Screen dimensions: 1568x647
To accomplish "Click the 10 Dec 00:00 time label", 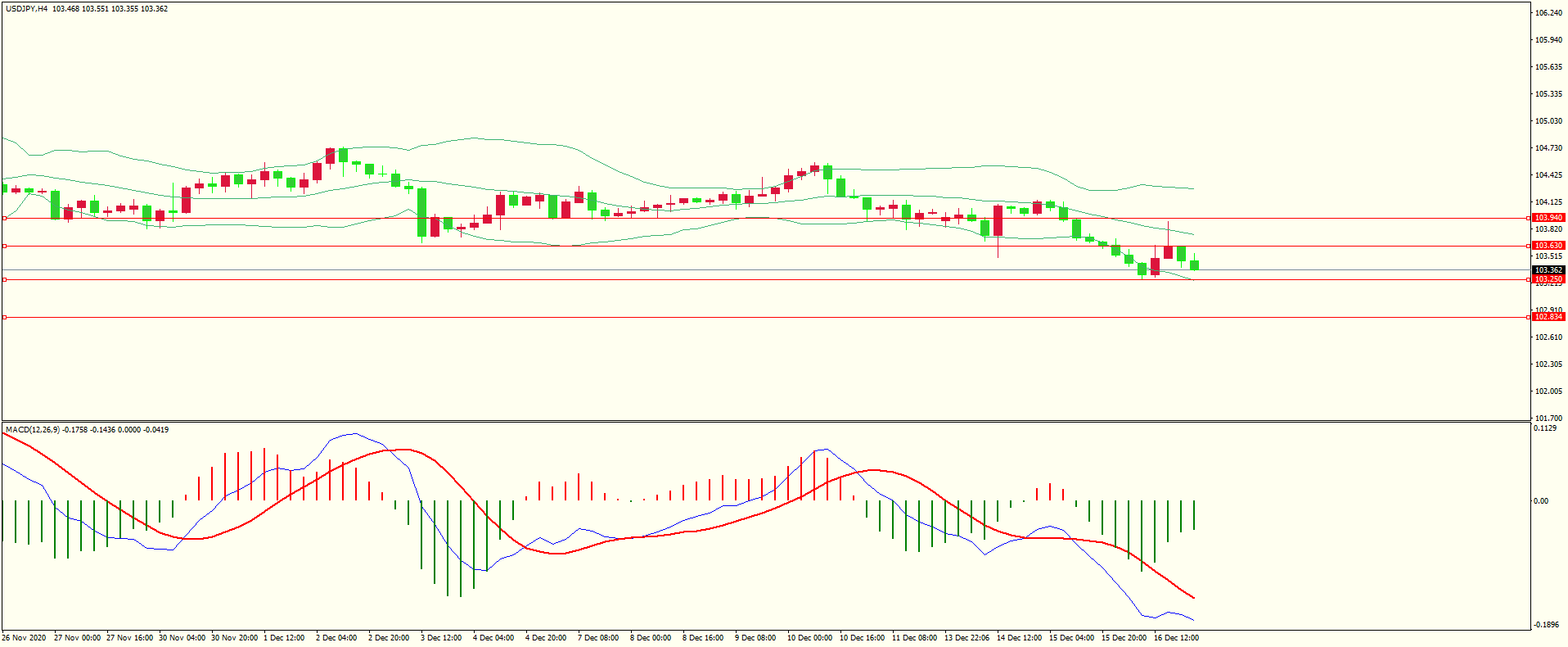I will (809, 638).
